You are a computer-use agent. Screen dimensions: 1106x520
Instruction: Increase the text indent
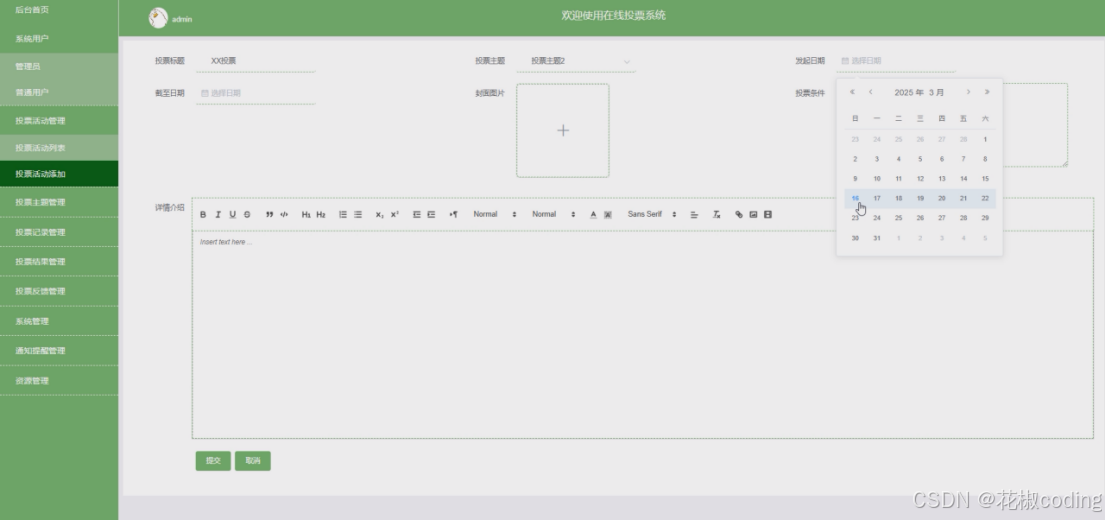[431, 214]
